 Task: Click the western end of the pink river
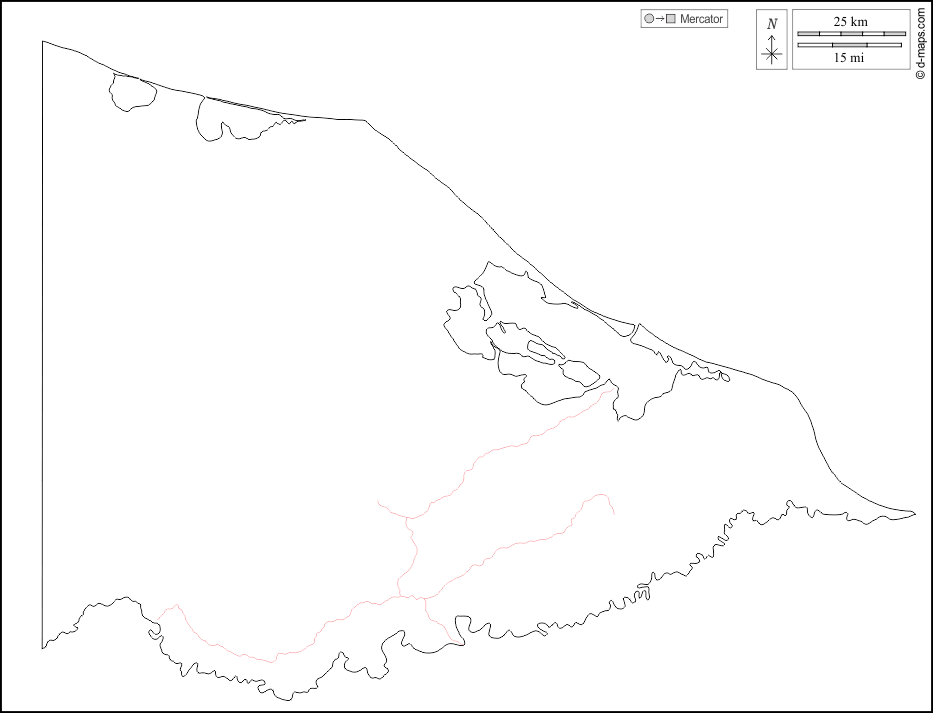tap(161, 611)
